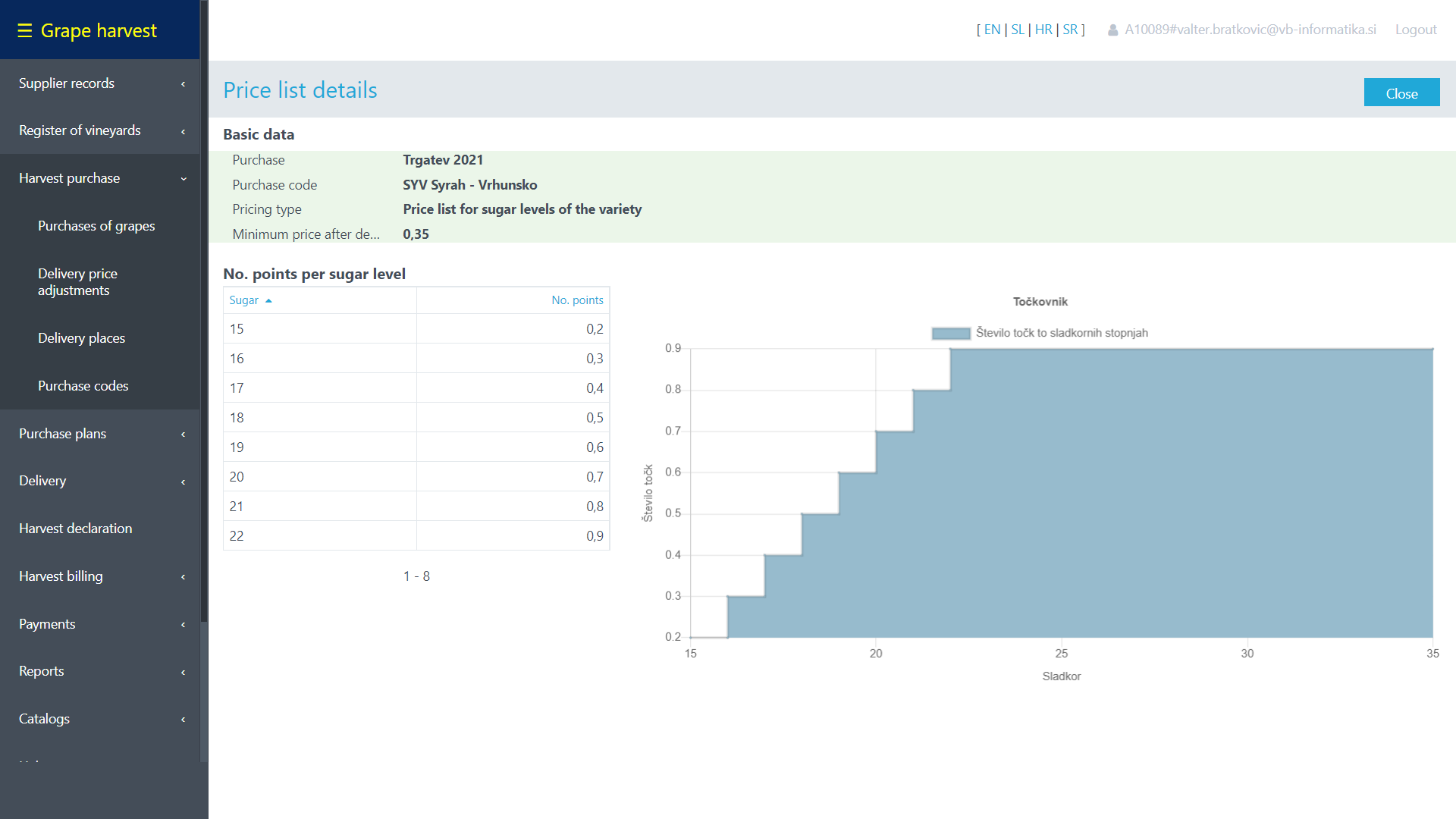Click Točkovnik chart title
The width and height of the screenshot is (1456, 819).
[1040, 302]
